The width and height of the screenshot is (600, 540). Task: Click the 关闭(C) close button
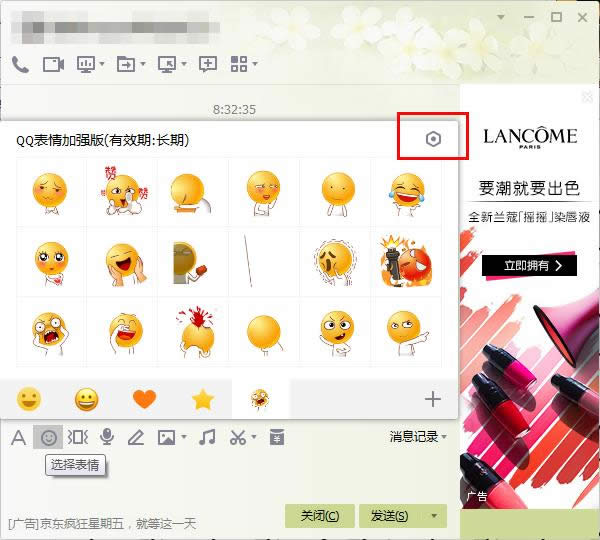tap(320, 516)
